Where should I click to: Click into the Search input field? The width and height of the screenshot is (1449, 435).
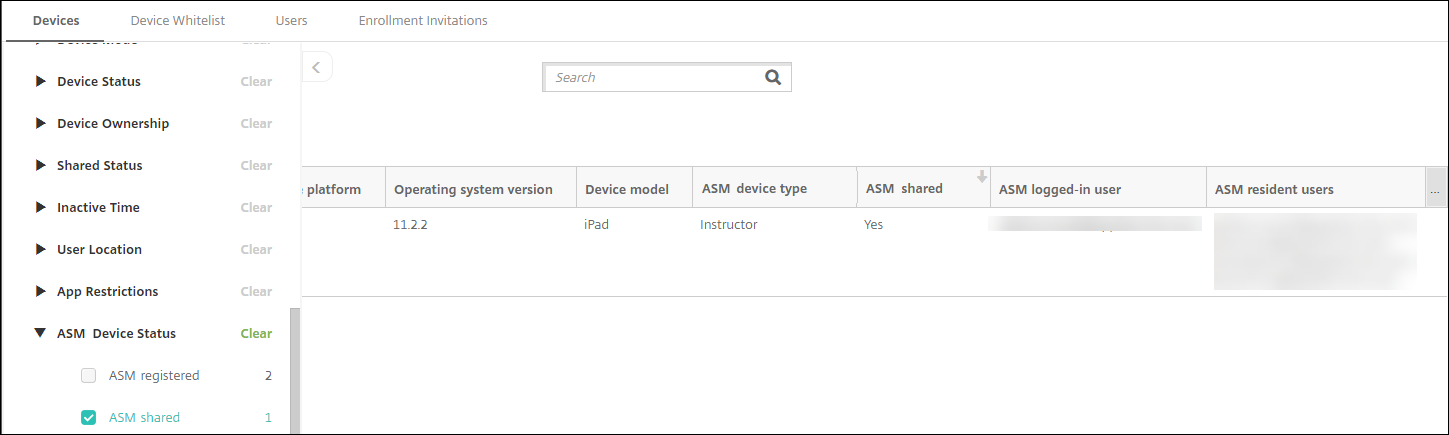[652, 77]
